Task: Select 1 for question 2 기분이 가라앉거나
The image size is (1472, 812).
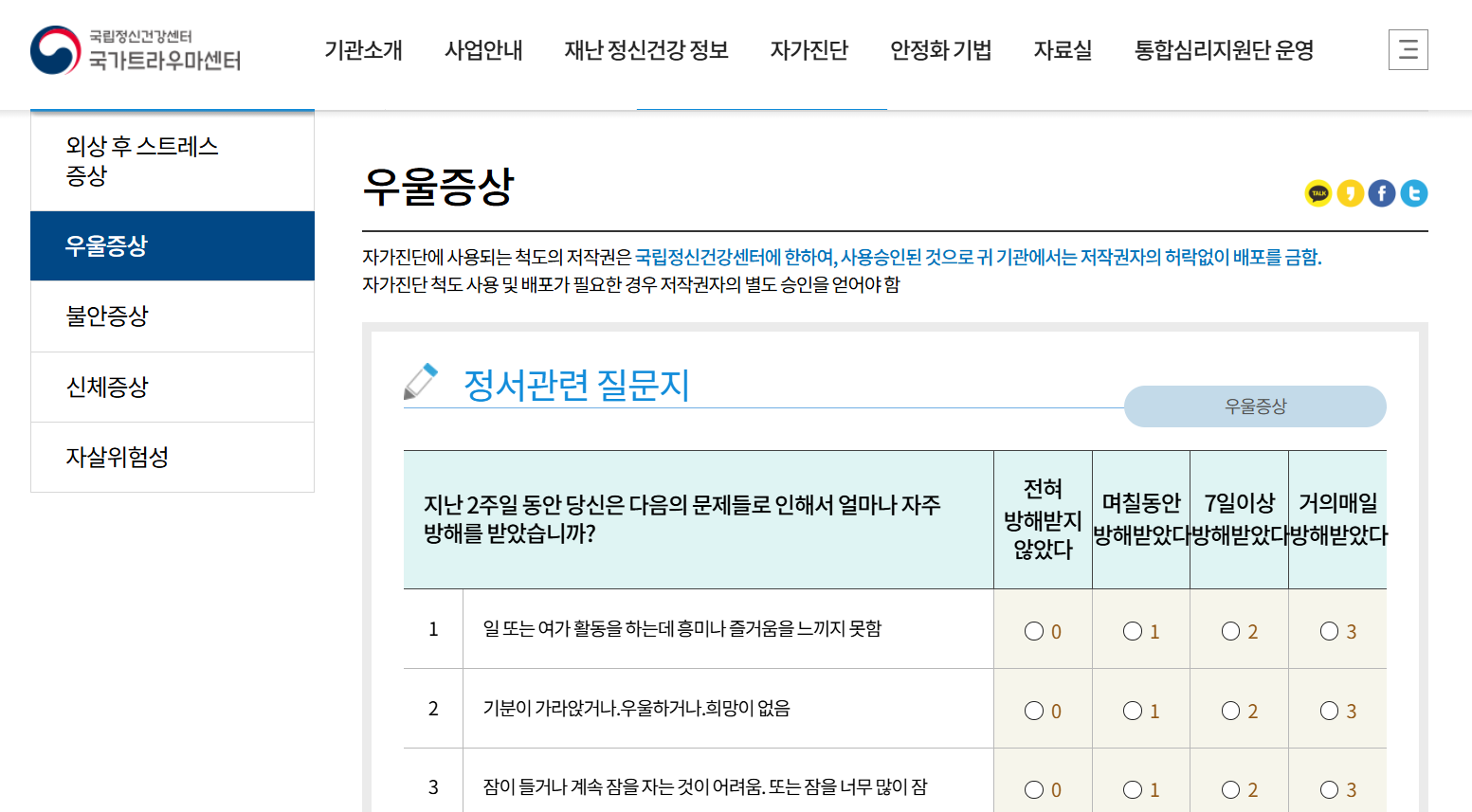Action: (1133, 711)
